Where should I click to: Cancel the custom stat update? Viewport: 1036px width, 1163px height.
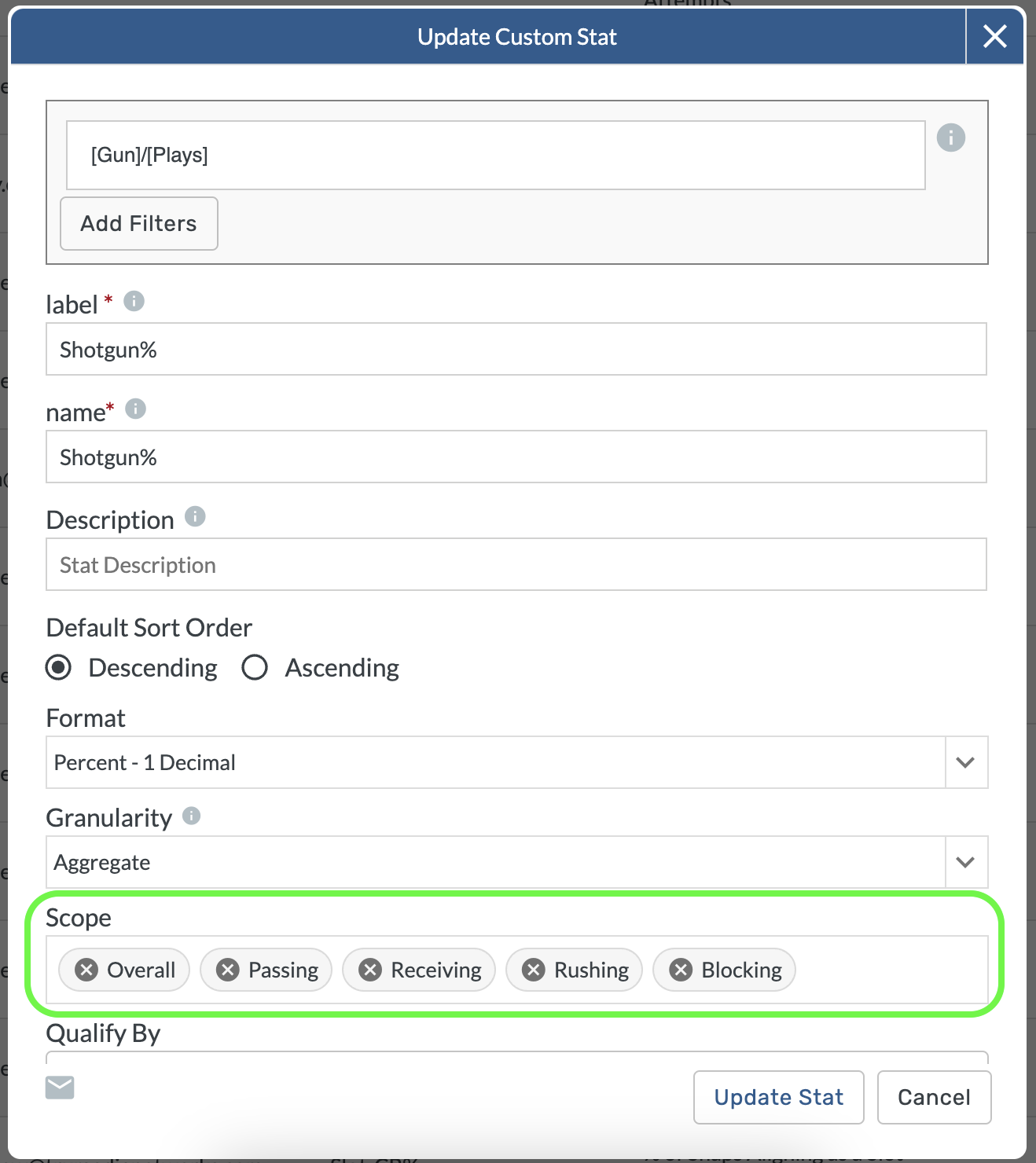coord(934,1097)
